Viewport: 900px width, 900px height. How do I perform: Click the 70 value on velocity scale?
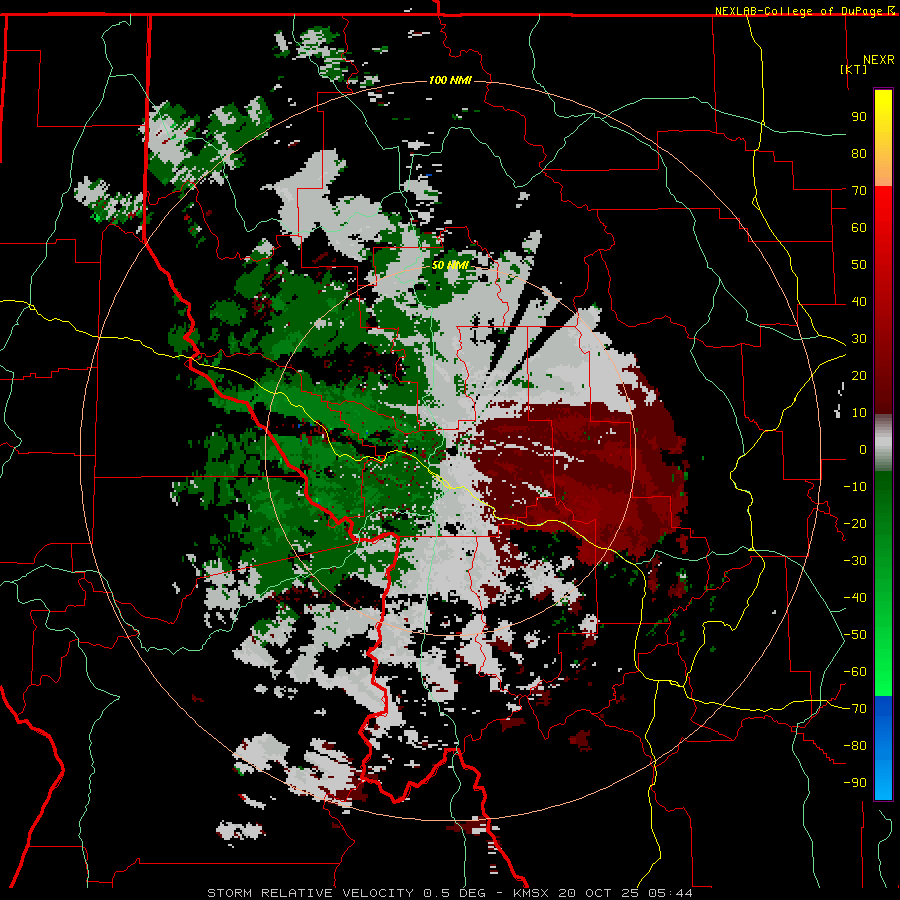[x=859, y=191]
